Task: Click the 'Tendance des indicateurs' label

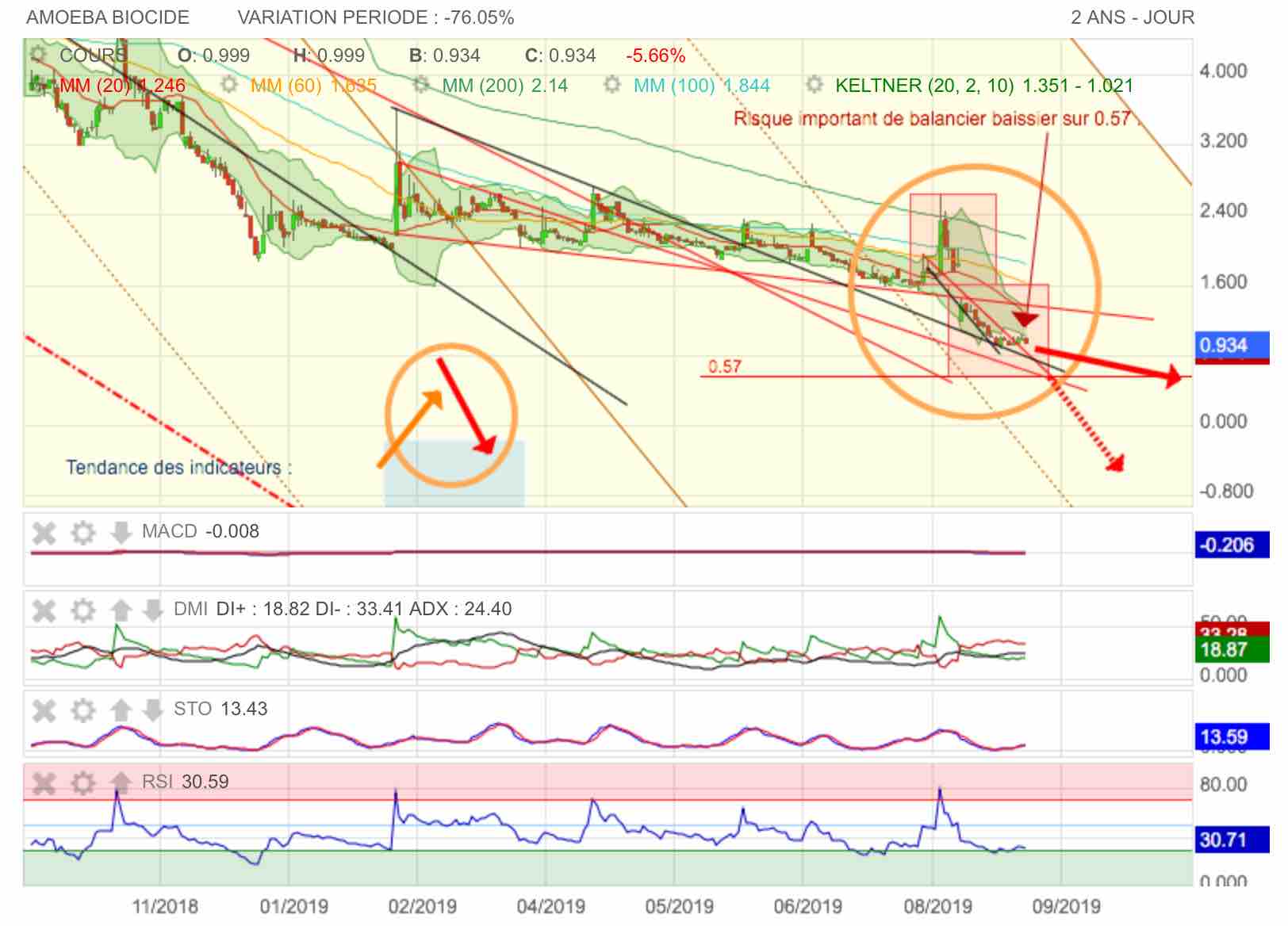Action: [178, 468]
